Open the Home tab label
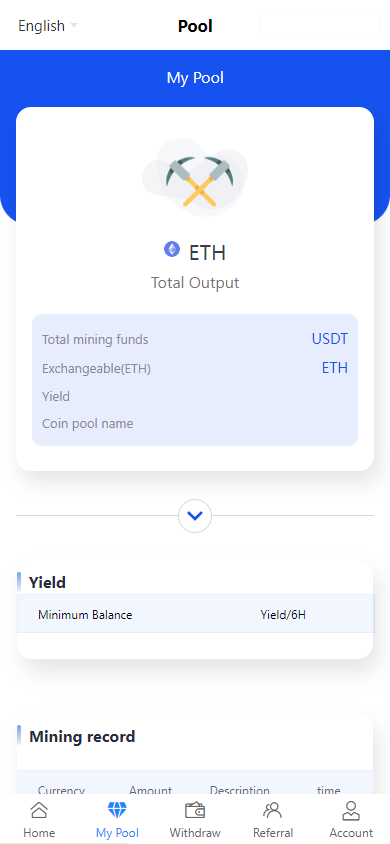Viewport: 390px width, 844px height. (x=39, y=833)
